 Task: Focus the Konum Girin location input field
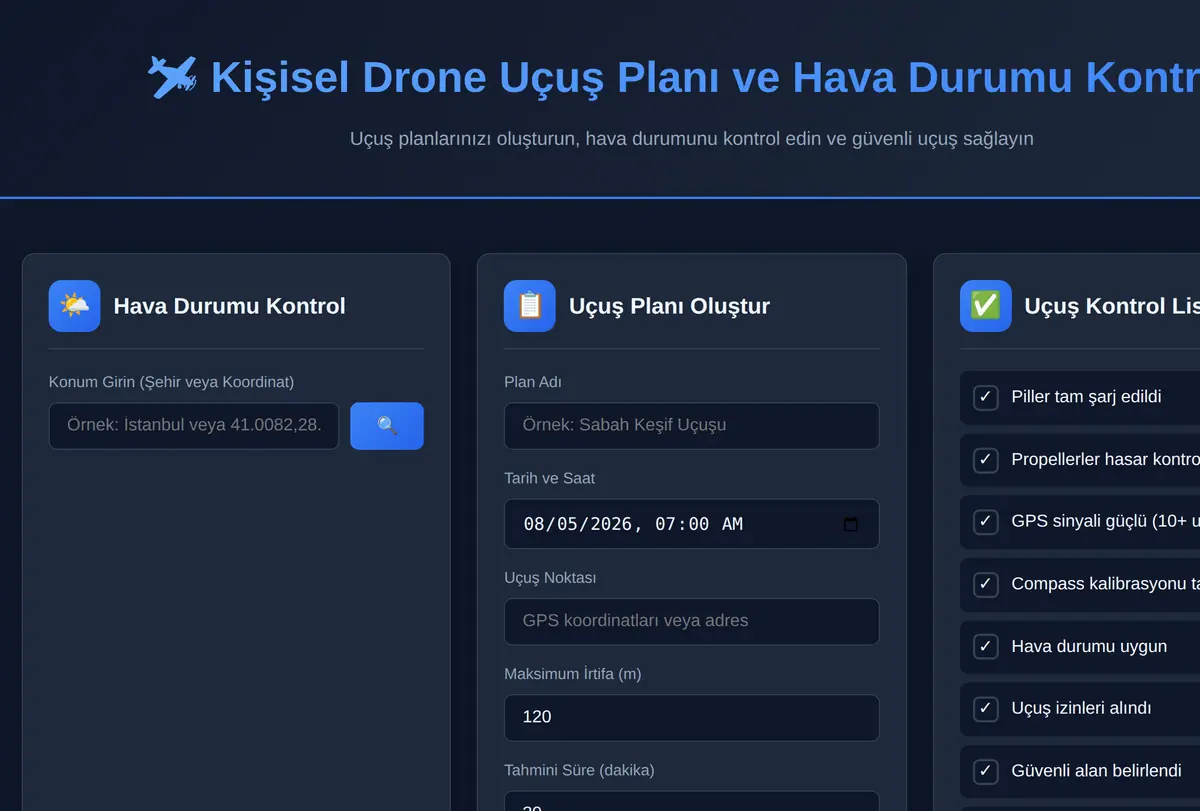(194, 426)
